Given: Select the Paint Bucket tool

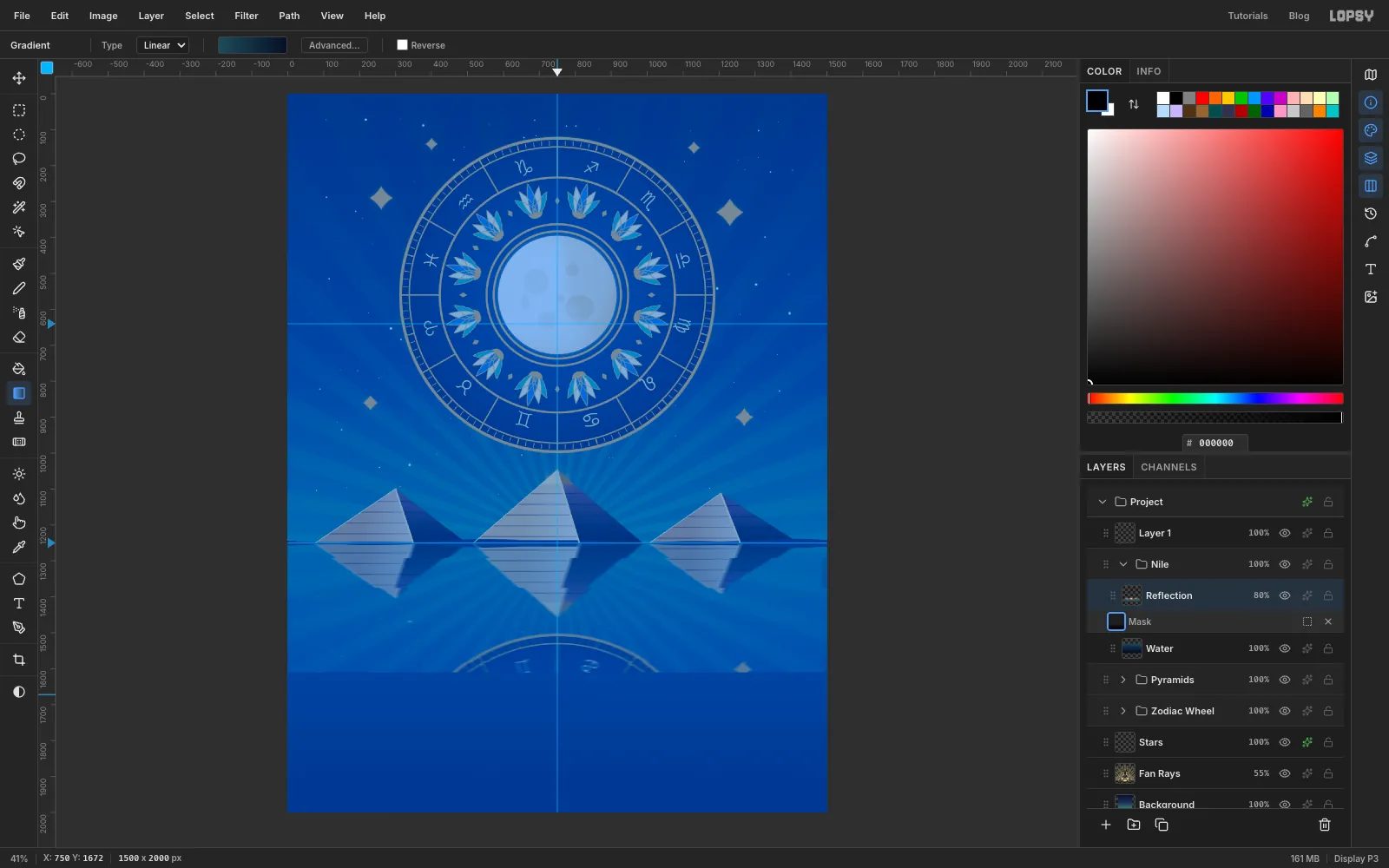Looking at the screenshot, I should [x=19, y=369].
